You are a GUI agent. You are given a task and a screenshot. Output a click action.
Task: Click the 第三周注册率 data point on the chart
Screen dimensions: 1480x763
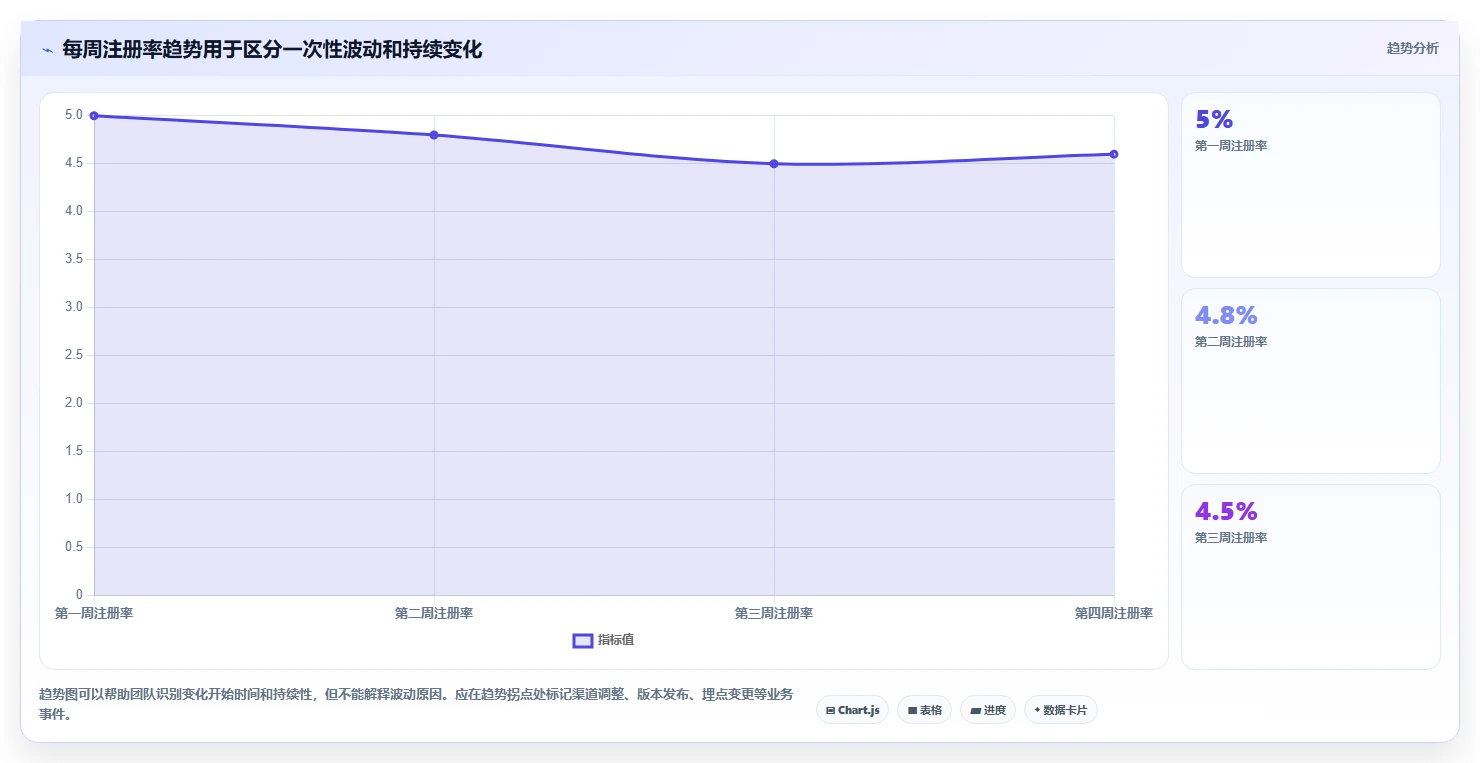tap(774, 164)
